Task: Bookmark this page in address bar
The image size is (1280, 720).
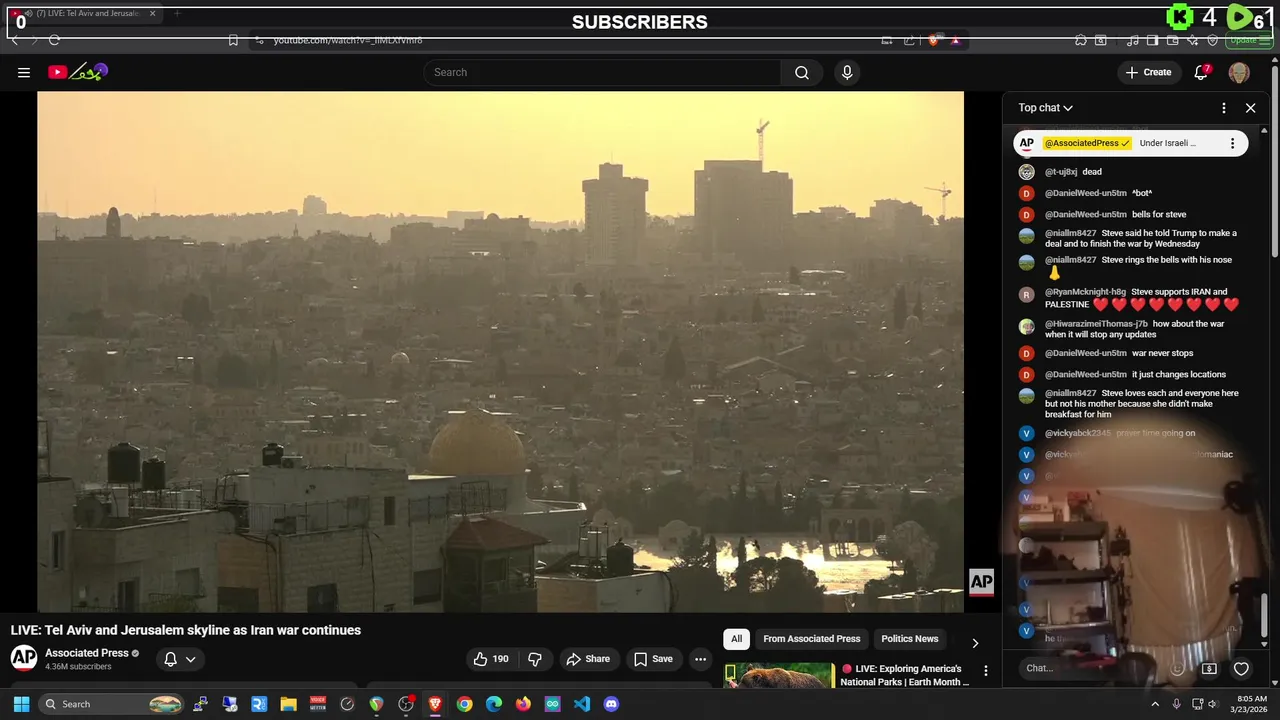Action: pos(232,40)
